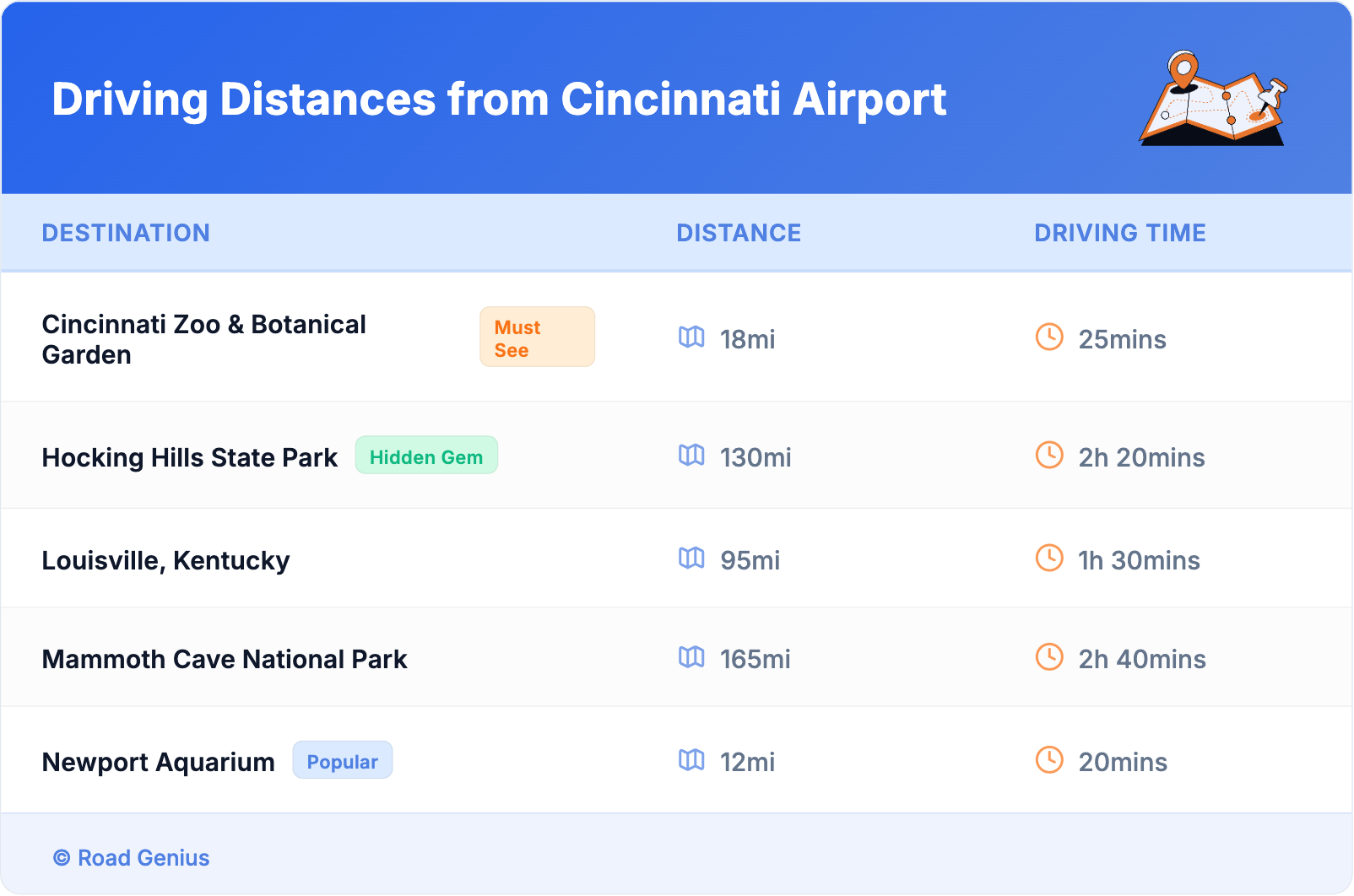Click the map icon beside 130mi

tap(691, 456)
